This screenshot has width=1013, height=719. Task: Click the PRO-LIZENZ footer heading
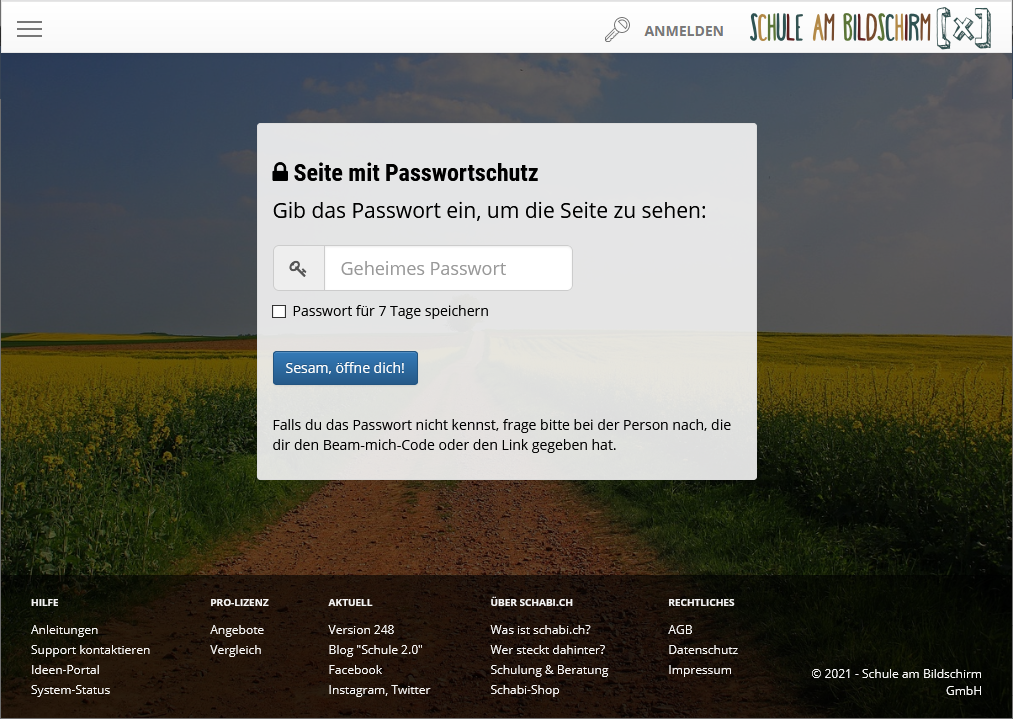(x=239, y=602)
